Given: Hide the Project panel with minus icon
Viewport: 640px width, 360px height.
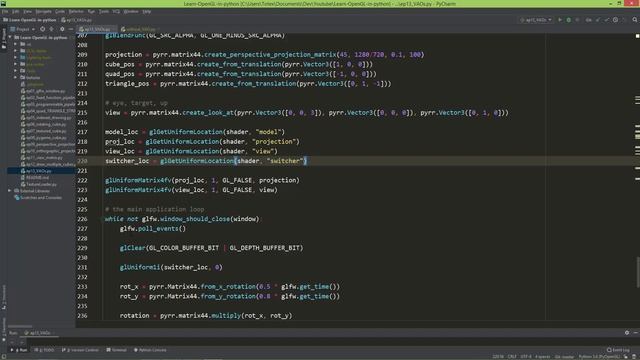Looking at the screenshot, I should tap(70, 29).
